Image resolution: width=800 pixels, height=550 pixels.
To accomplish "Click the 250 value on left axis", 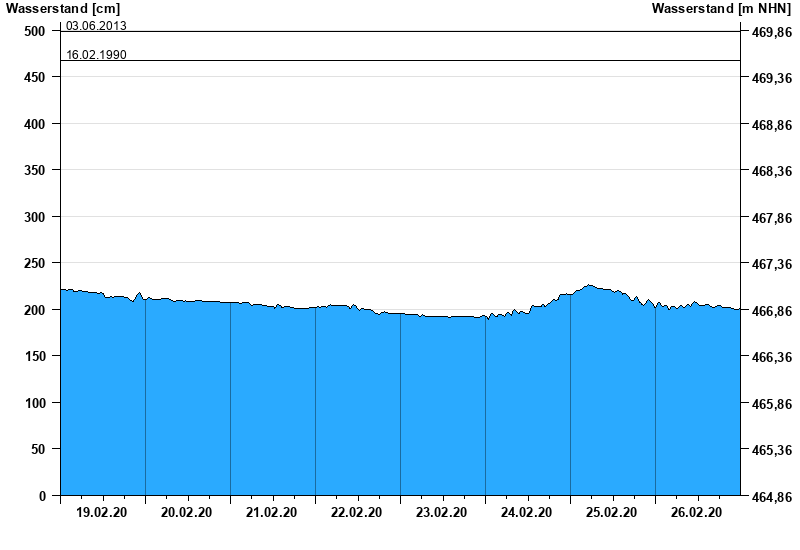I will click(x=35, y=263).
